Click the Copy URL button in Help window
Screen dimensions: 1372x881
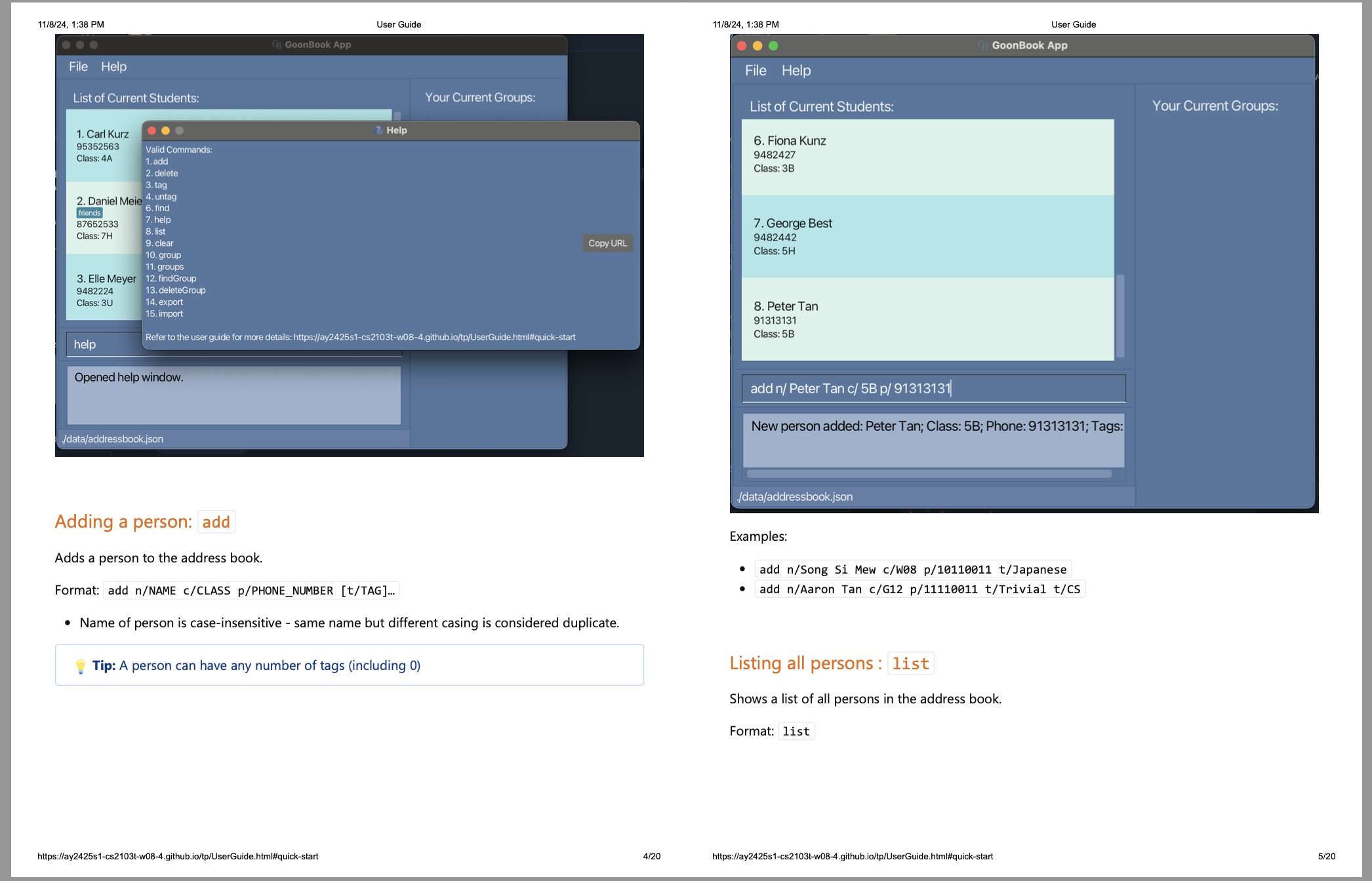click(607, 243)
